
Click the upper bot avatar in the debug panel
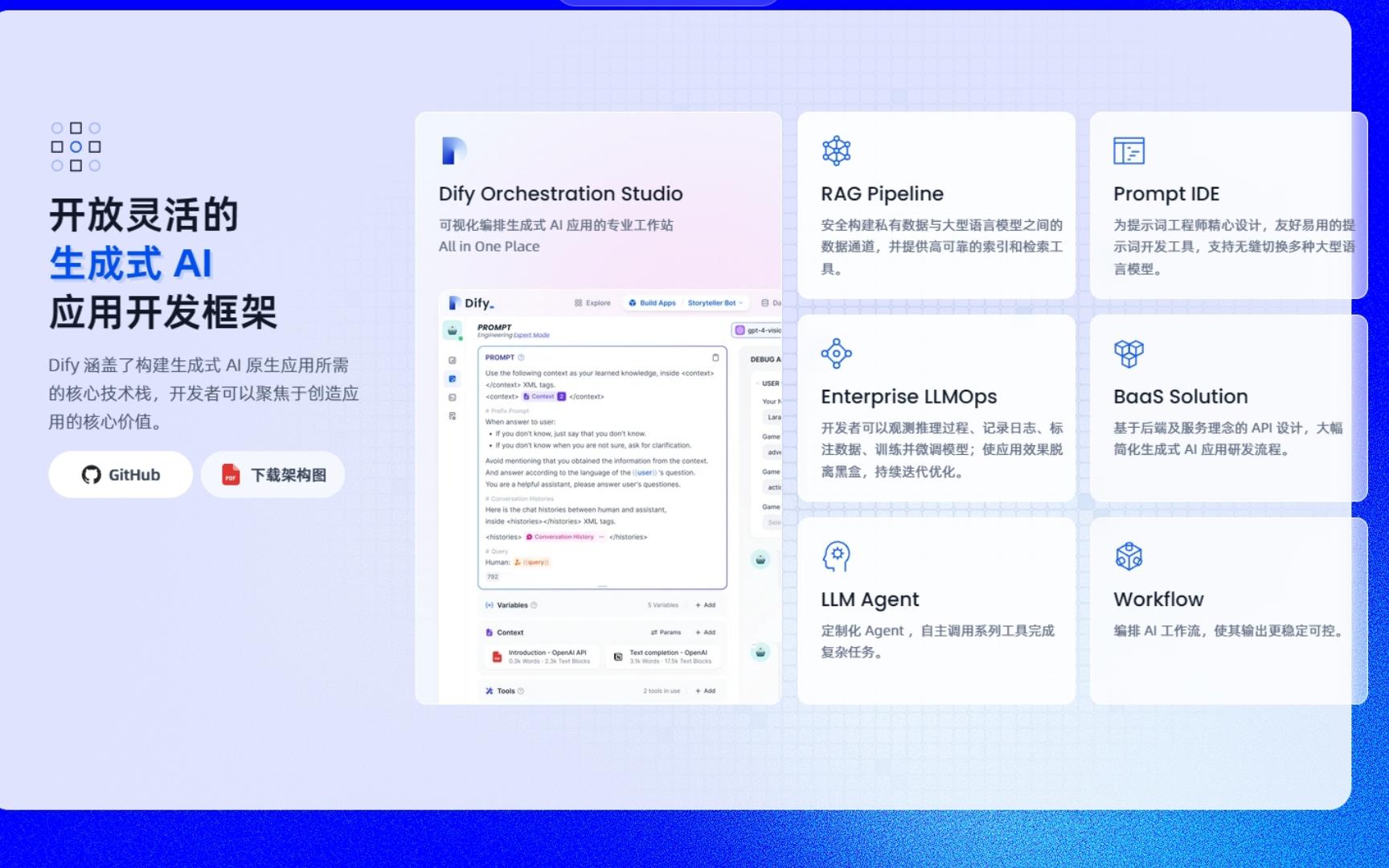[x=760, y=559]
